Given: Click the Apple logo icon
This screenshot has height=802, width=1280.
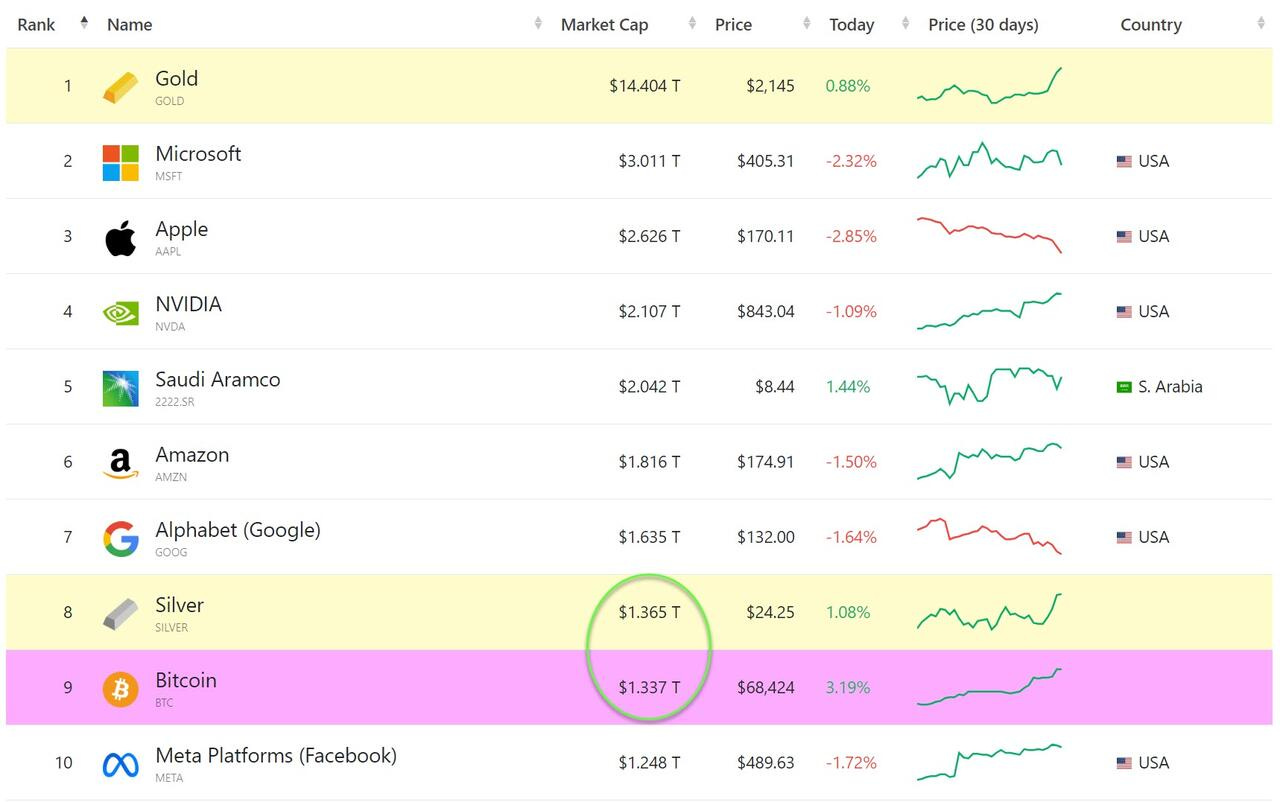Looking at the screenshot, I should point(121,238).
